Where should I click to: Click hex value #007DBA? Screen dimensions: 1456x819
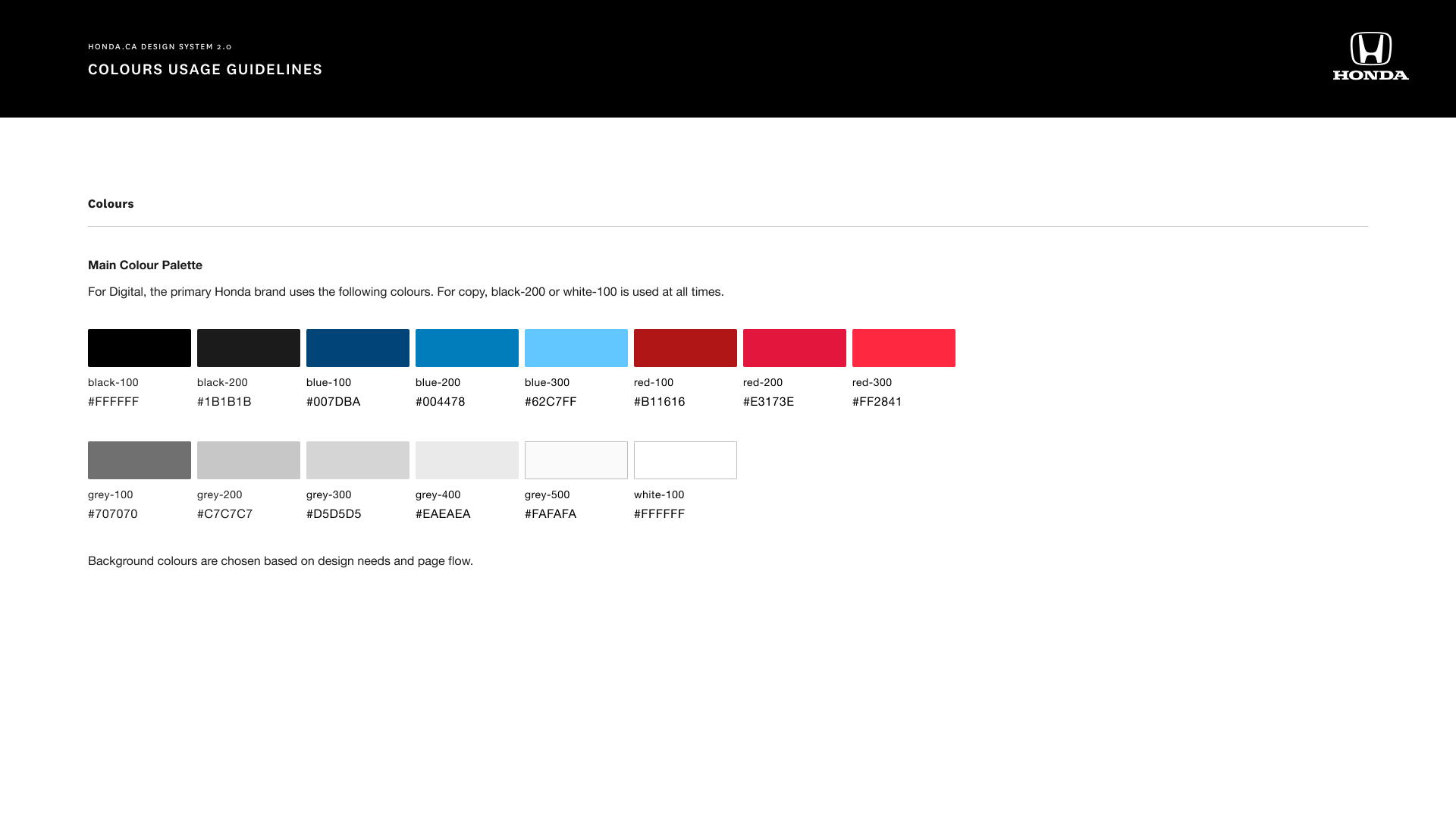click(334, 402)
